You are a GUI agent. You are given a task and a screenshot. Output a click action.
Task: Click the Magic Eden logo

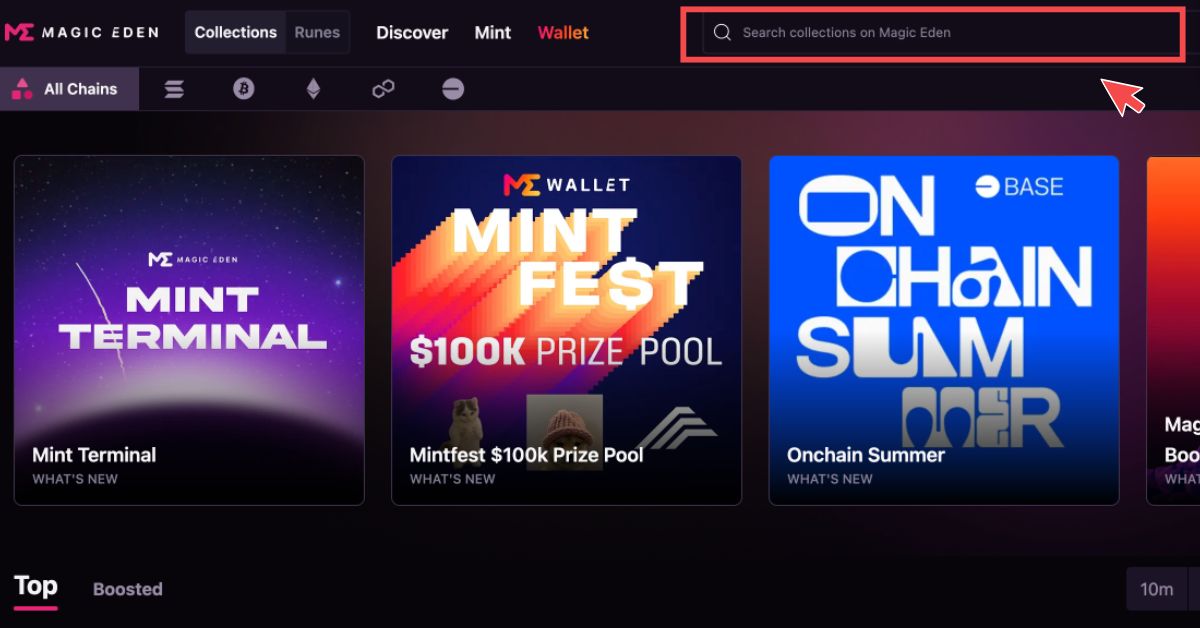81,32
